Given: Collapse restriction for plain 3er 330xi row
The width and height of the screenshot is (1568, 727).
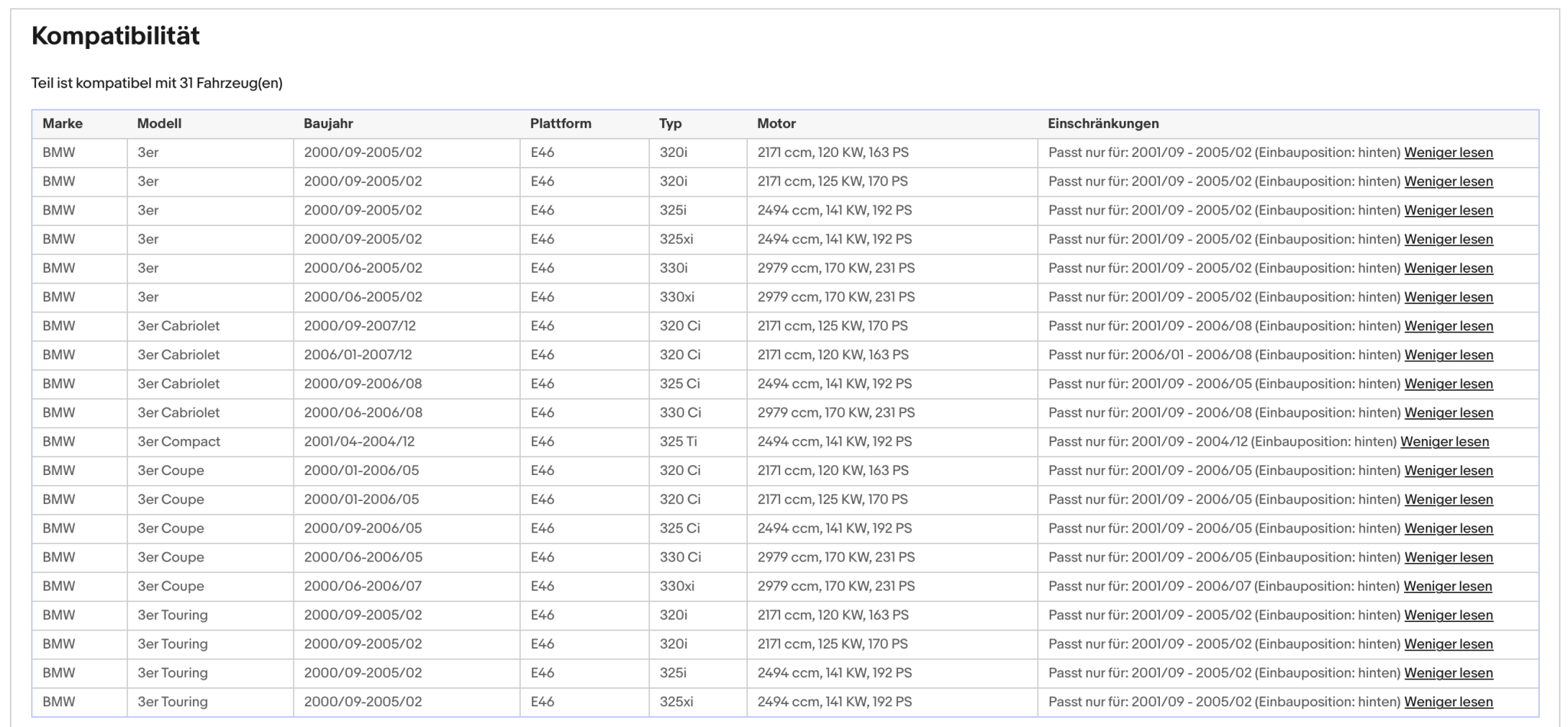Looking at the screenshot, I should click(1448, 297).
